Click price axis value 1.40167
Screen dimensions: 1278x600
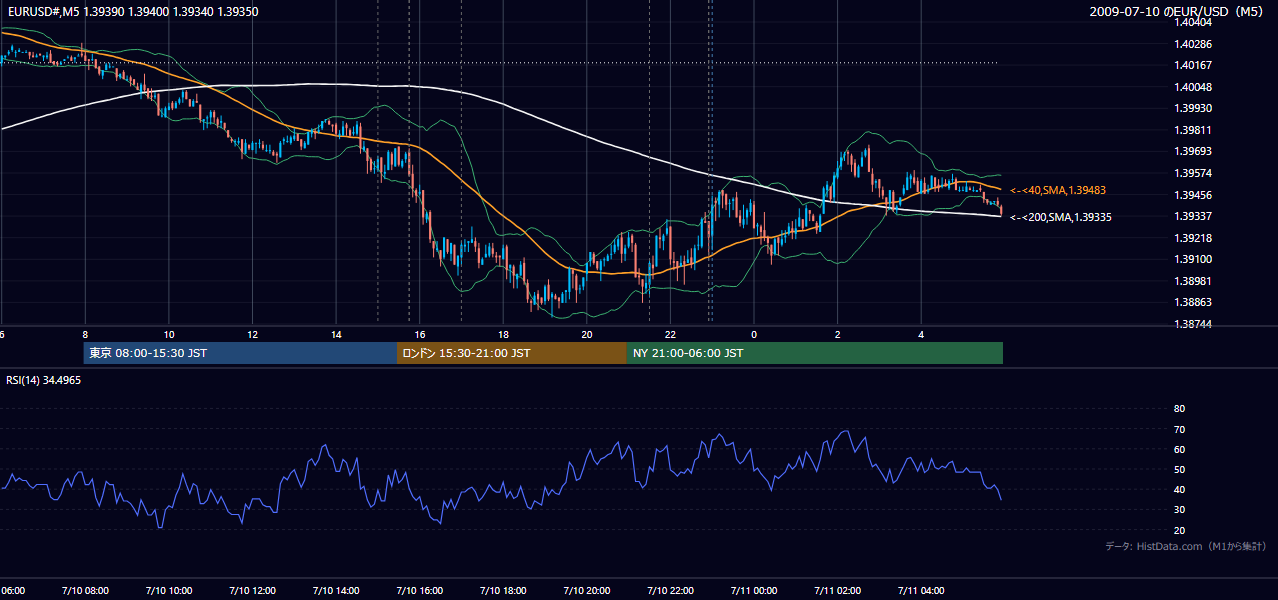[1193, 65]
